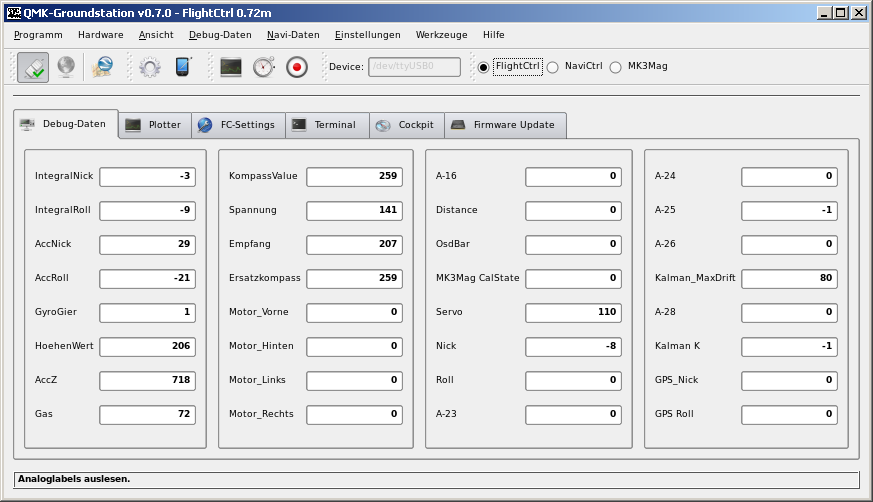
Task: Open the Werkzeuge menu
Action: click(x=441, y=34)
